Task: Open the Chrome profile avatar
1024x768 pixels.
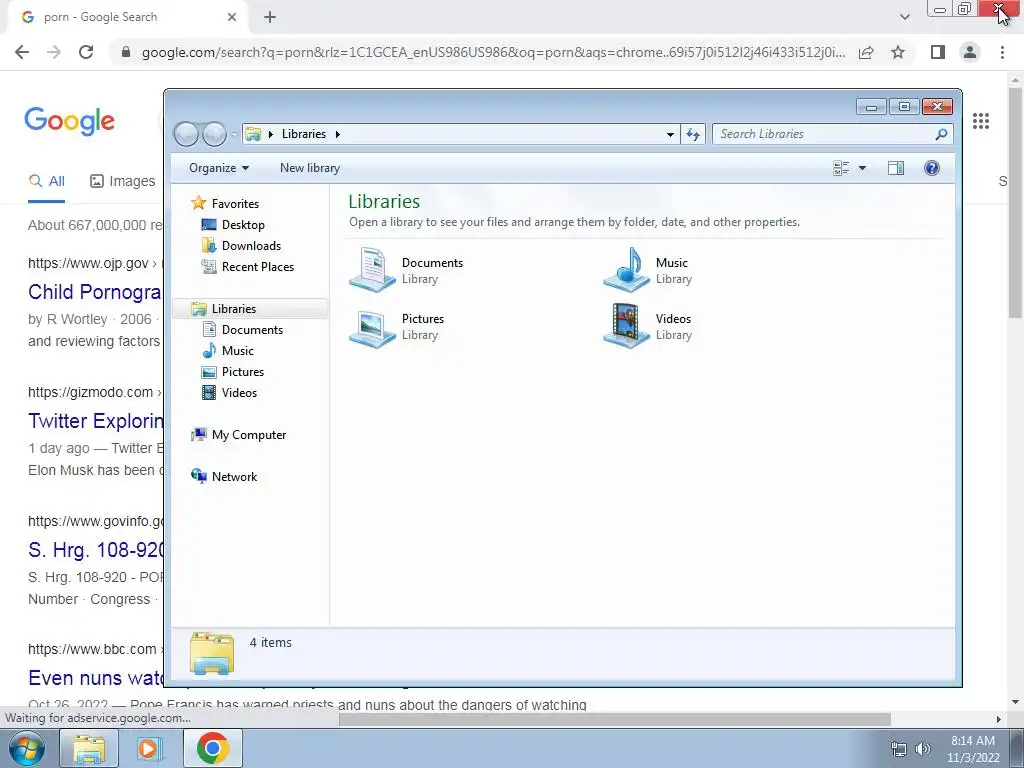Action: 970,52
